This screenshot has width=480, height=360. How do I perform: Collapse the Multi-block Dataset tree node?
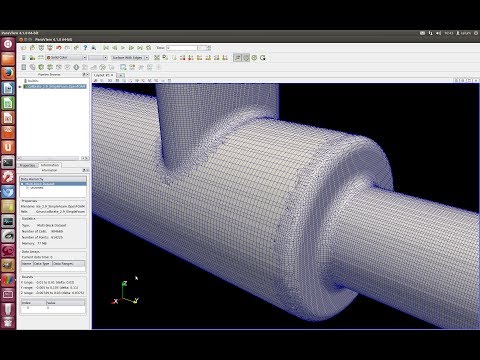pyautogui.click(x=23, y=184)
